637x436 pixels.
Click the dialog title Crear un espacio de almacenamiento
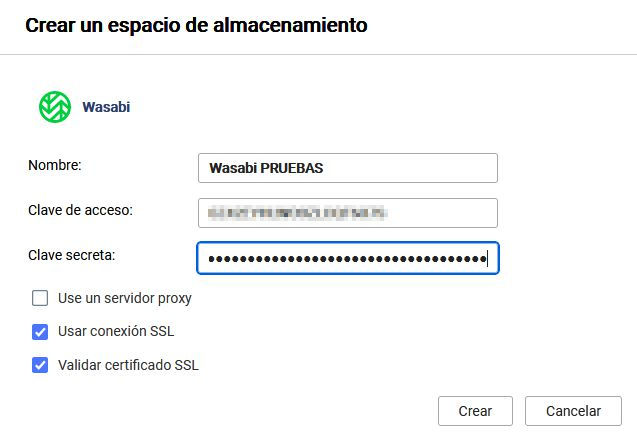pos(196,26)
